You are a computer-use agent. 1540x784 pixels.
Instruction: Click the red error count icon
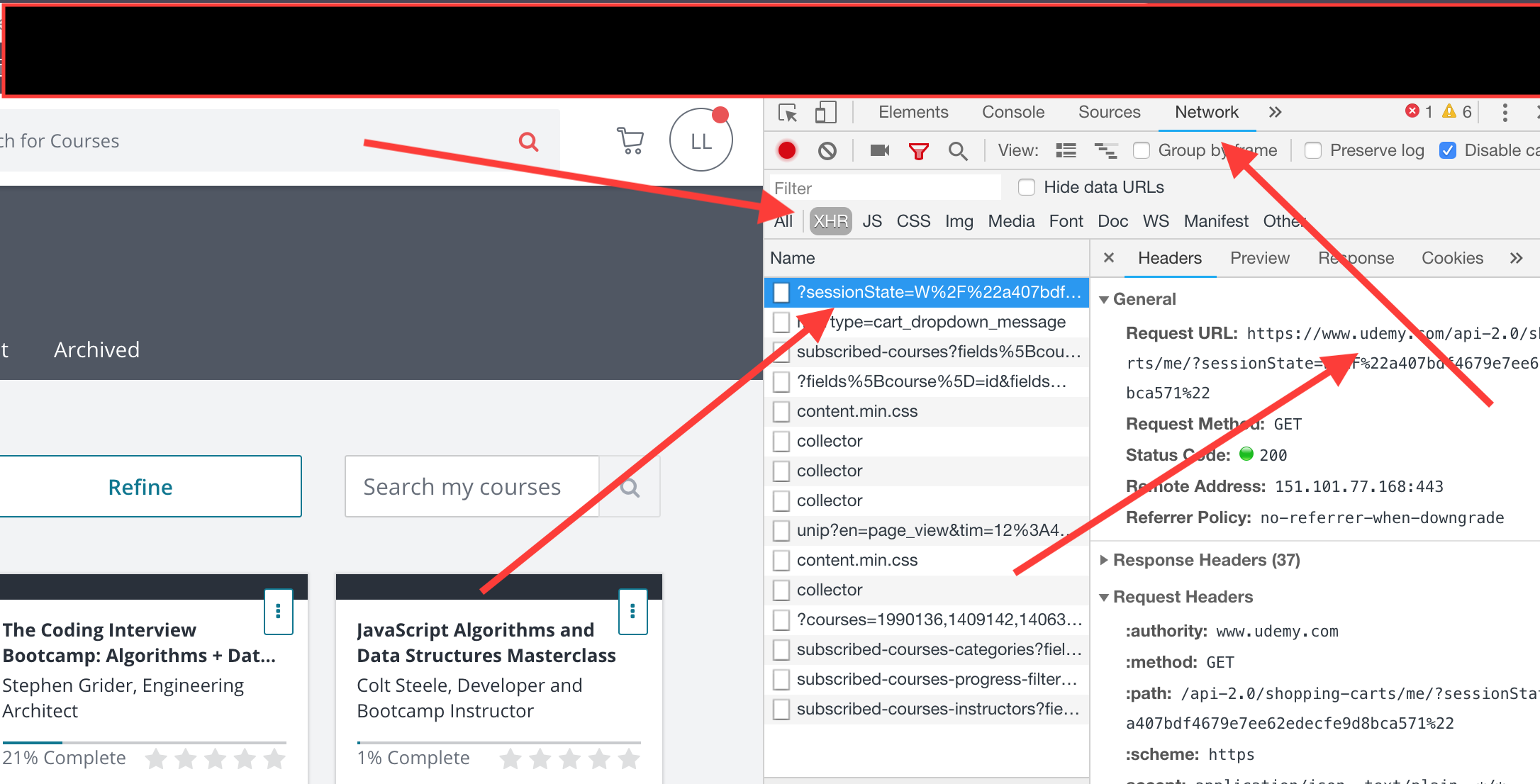click(1412, 111)
